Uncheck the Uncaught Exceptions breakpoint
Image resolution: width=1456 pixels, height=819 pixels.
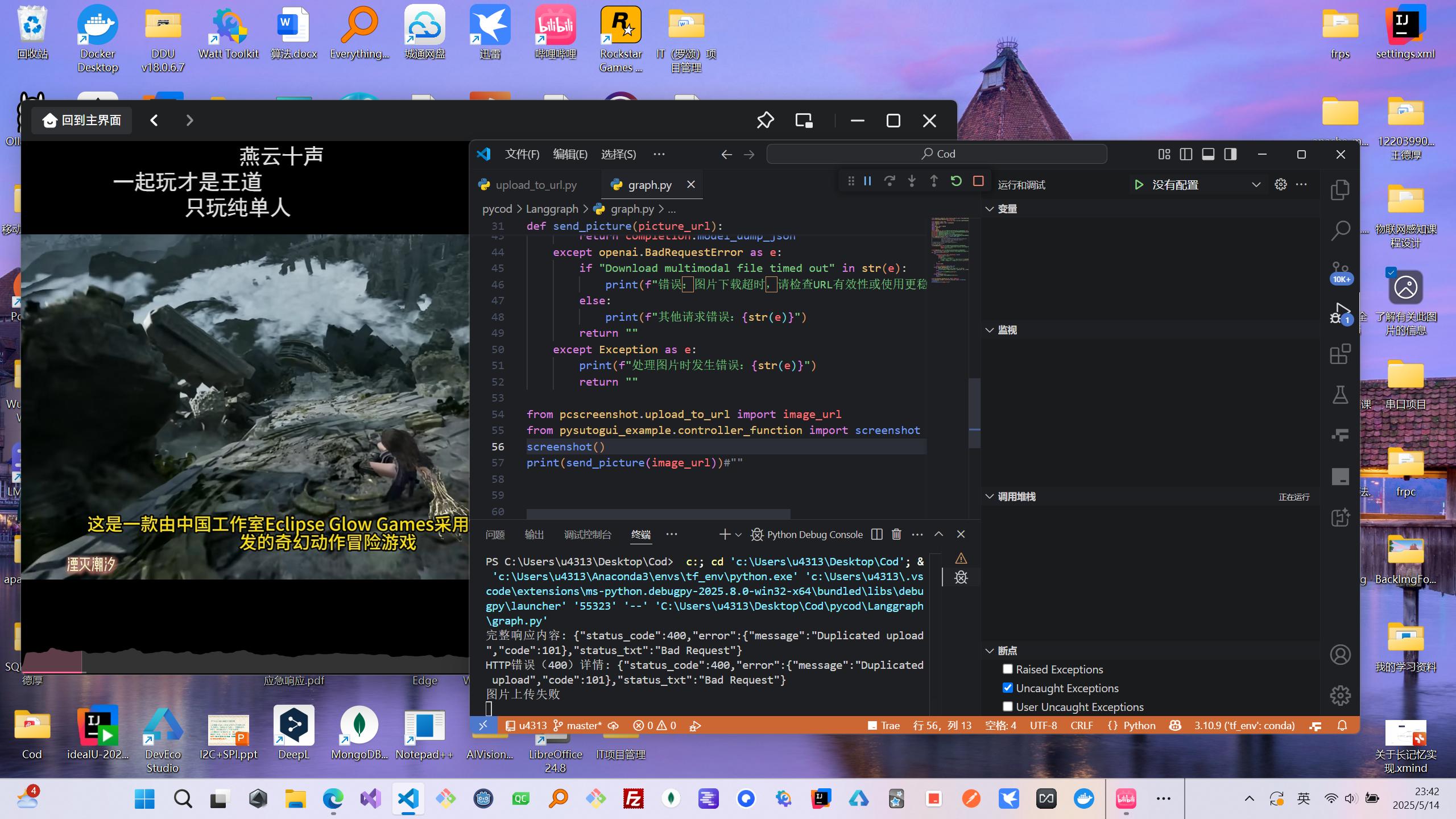pyautogui.click(x=1007, y=688)
